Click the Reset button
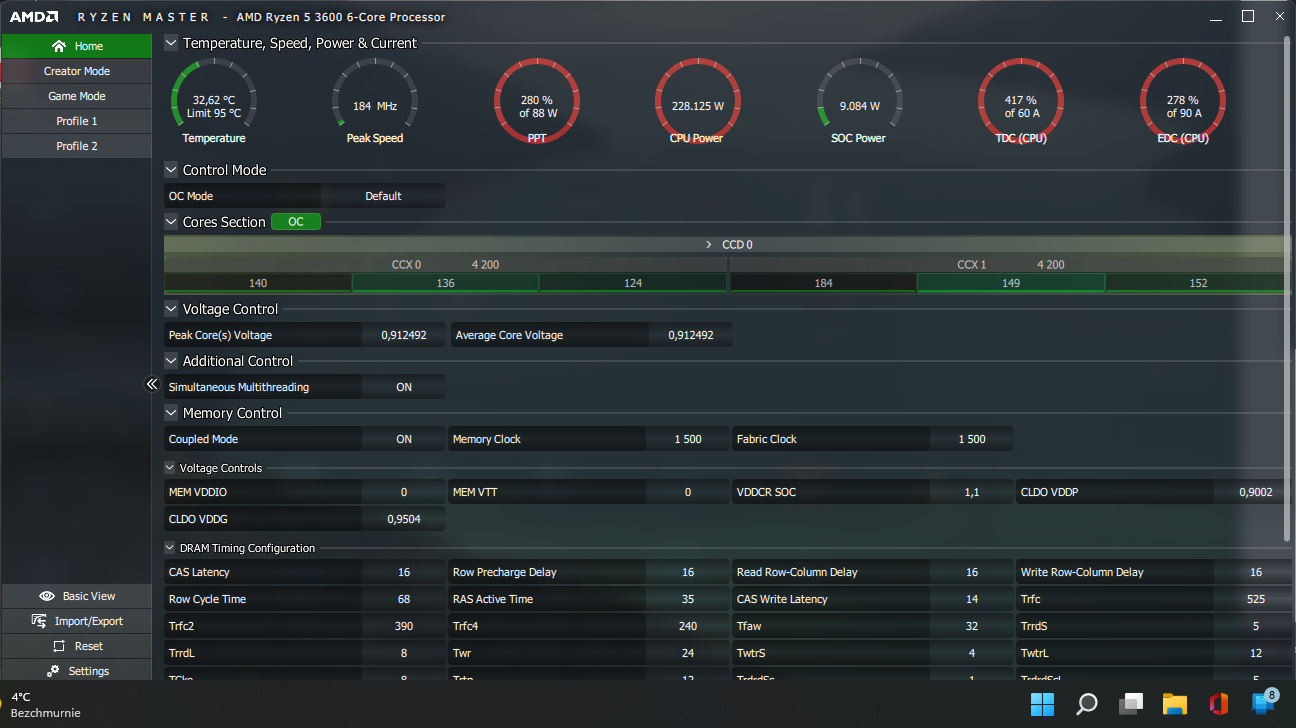Screen dimensions: 1296x728 point(76,646)
